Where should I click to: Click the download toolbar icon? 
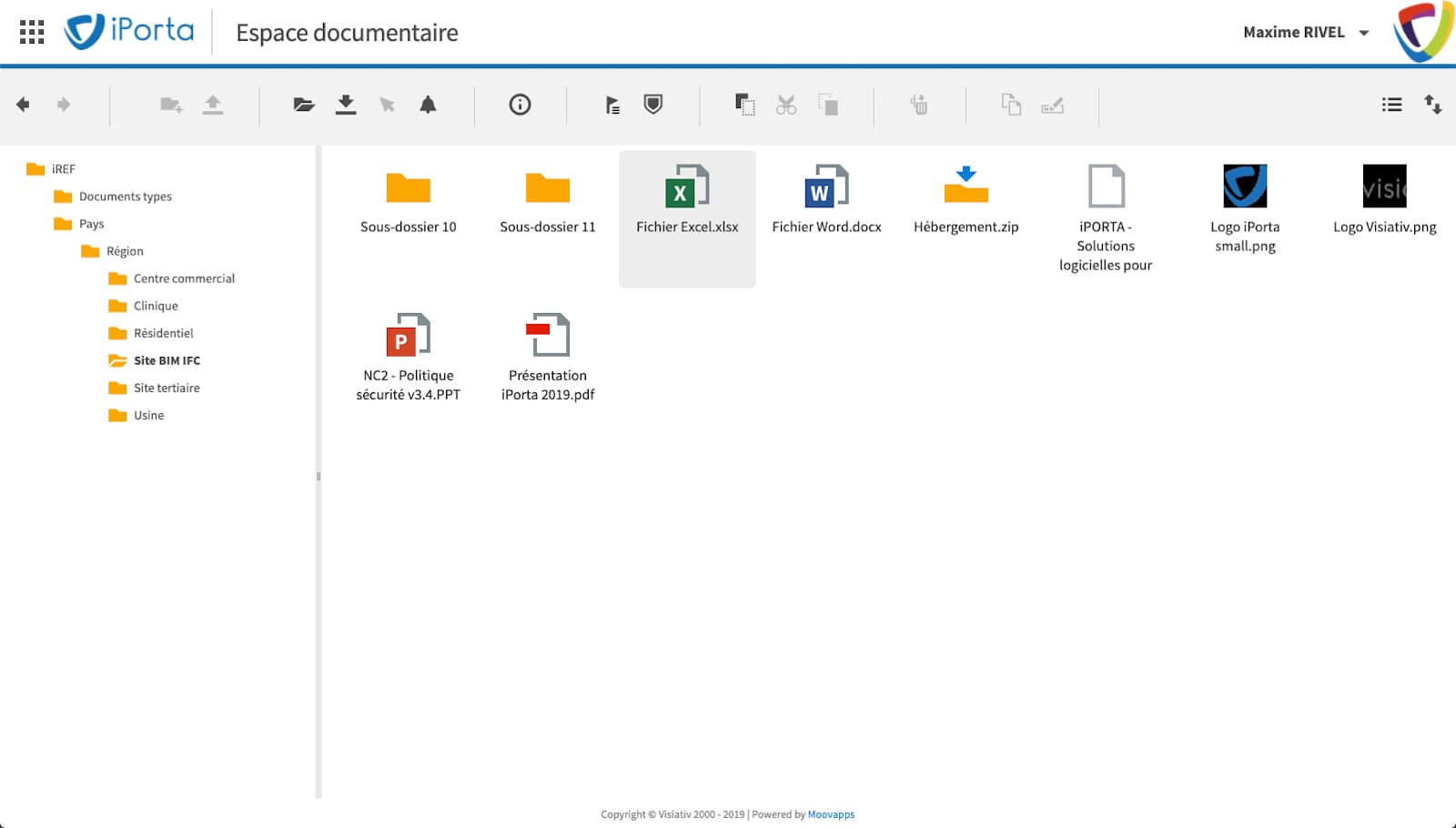[x=346, y=105]
